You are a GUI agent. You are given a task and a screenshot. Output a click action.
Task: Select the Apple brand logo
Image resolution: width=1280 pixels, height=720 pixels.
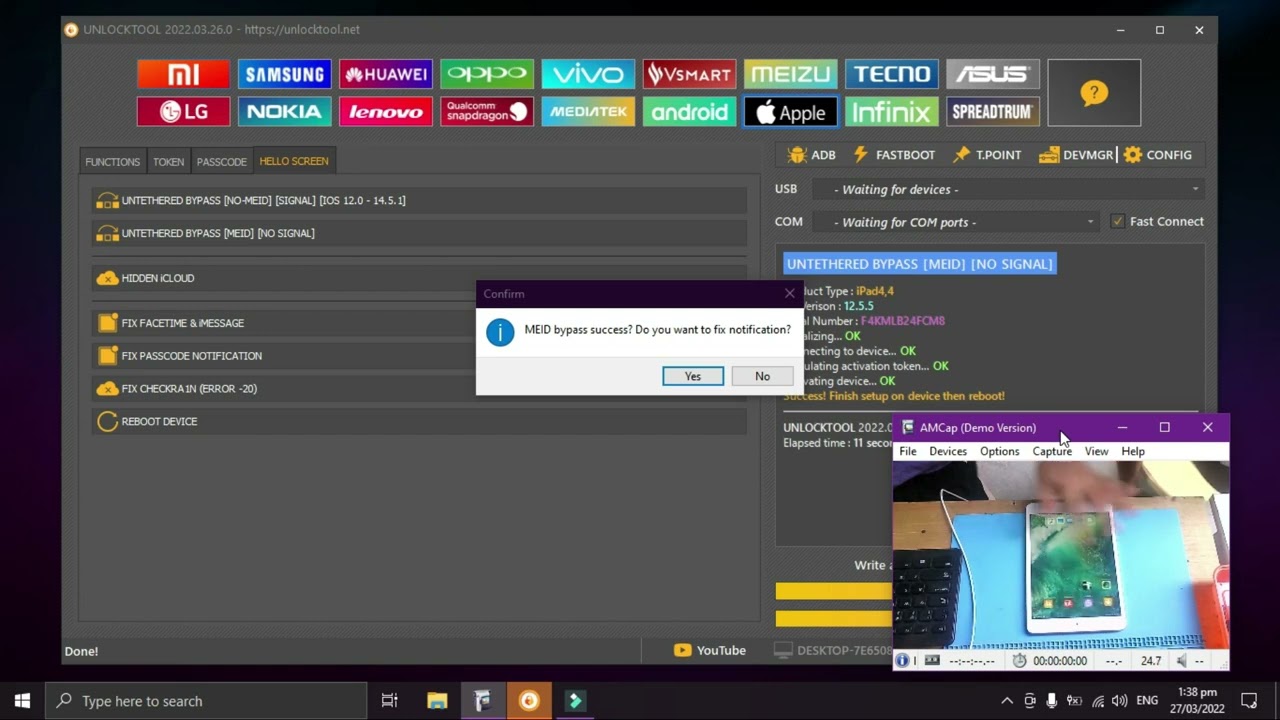click(790, 112)
